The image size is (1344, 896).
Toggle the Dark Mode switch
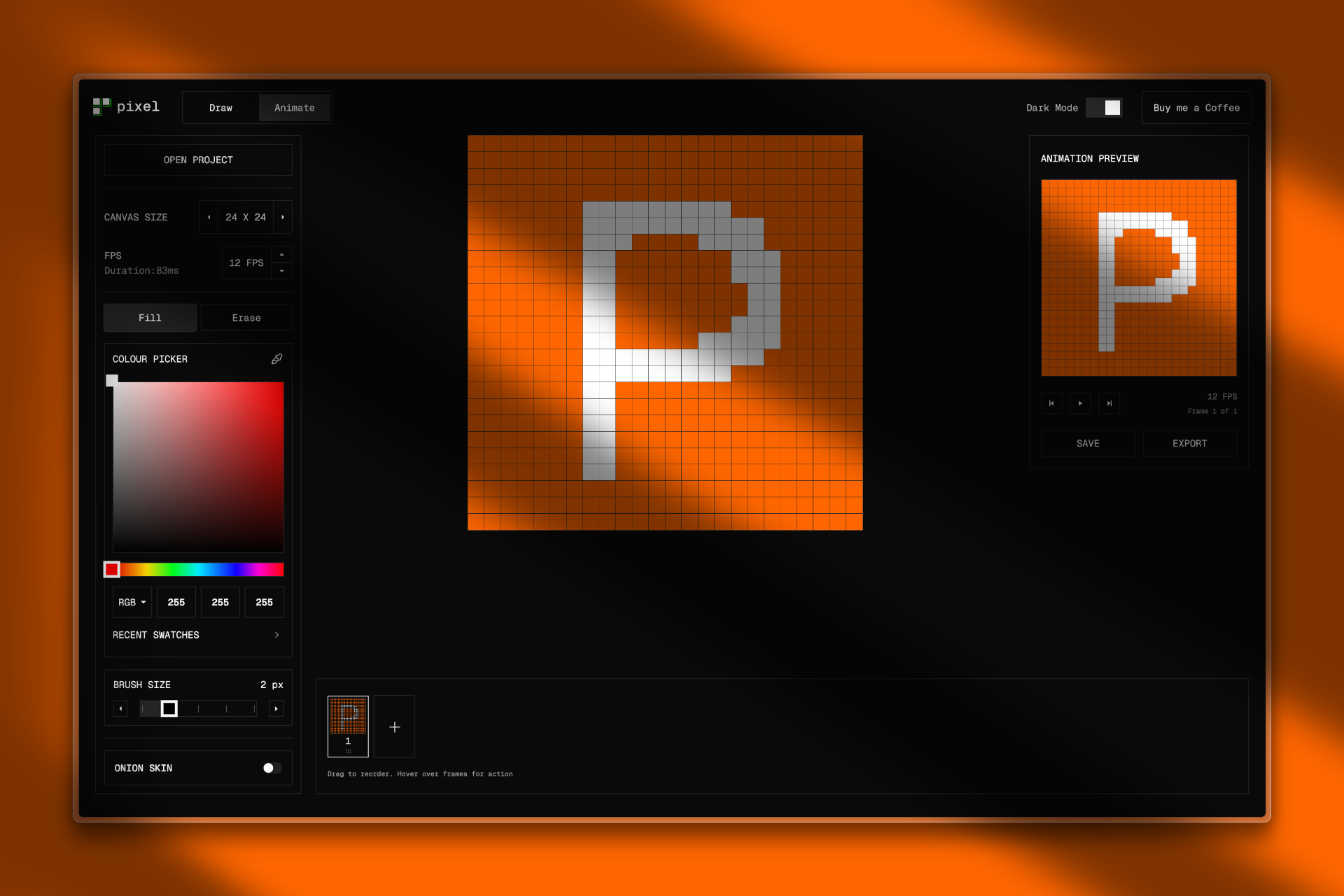[x=1104, y=107]
